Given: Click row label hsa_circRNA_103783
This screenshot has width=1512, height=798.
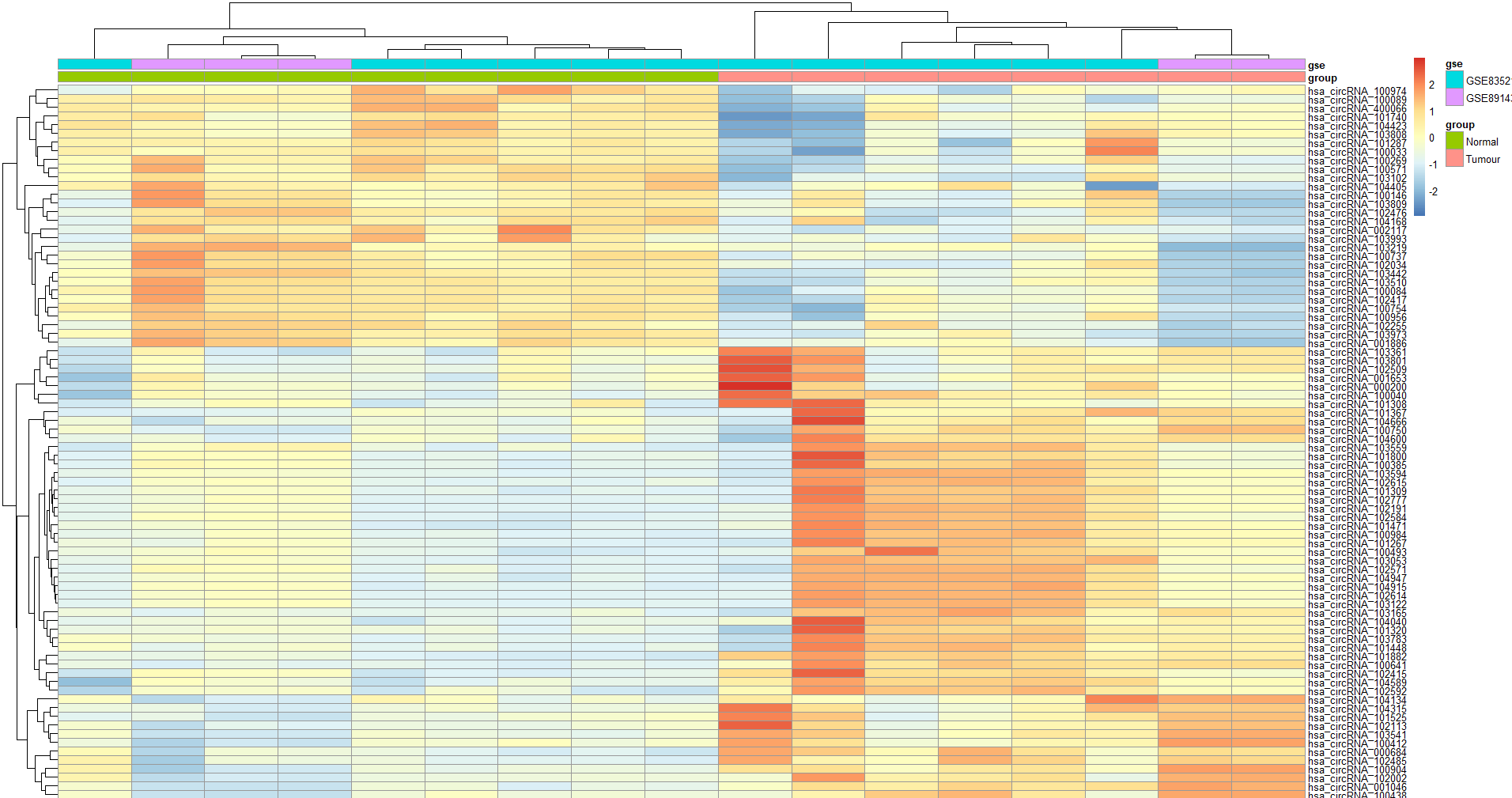Looking at the screenshot, I should tap(1357, 640).
